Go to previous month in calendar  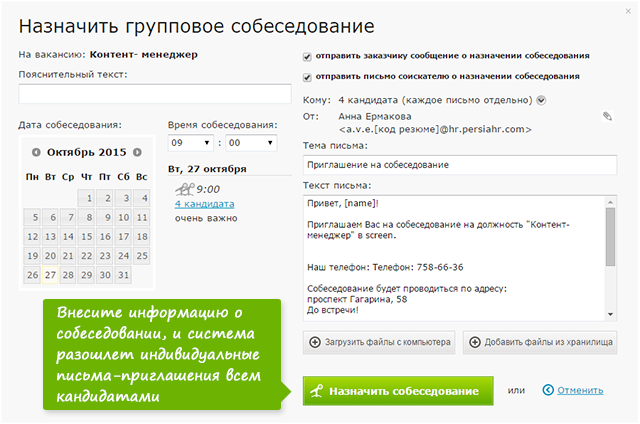36,153
